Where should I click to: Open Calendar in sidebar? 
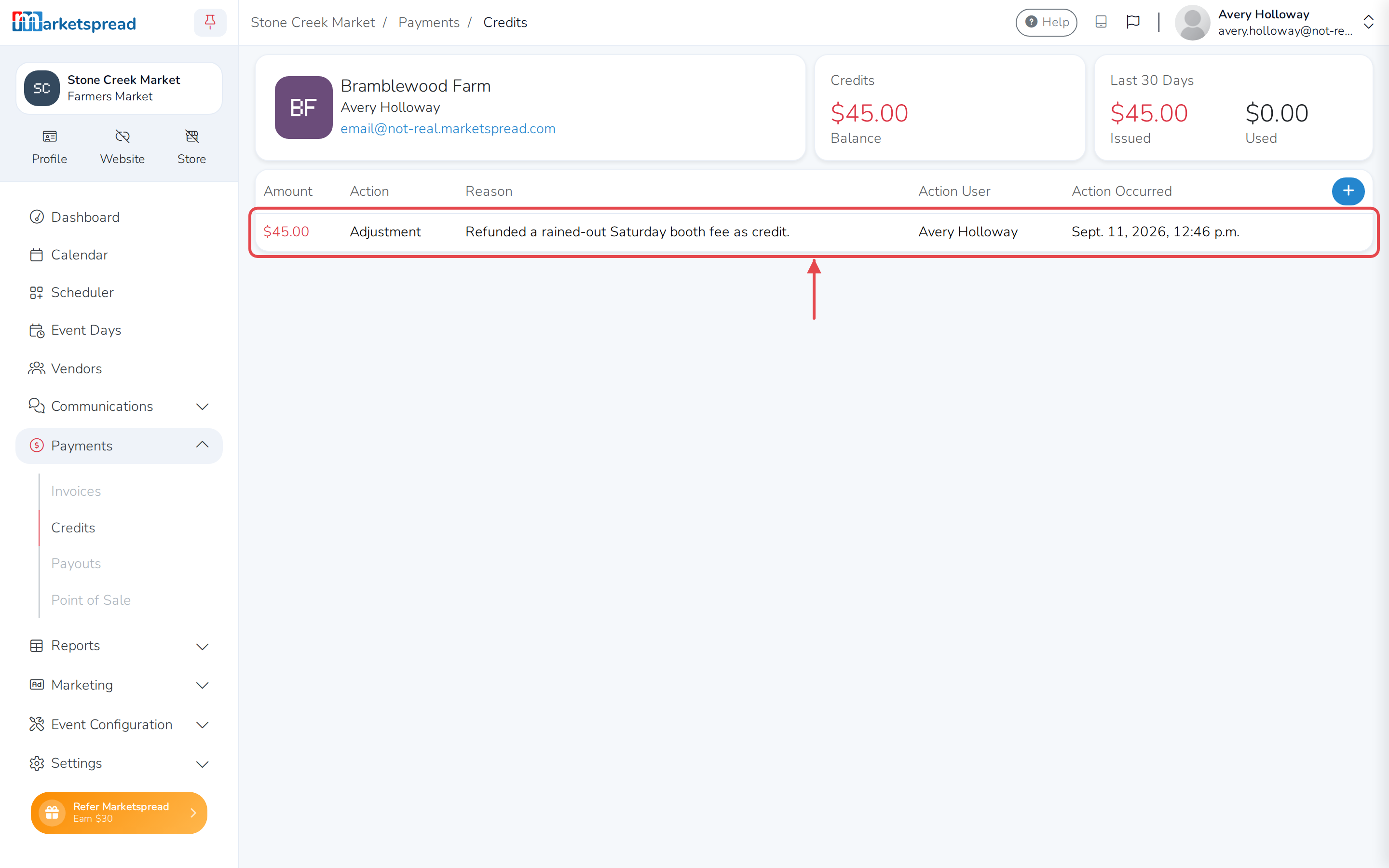coord(119,255)
